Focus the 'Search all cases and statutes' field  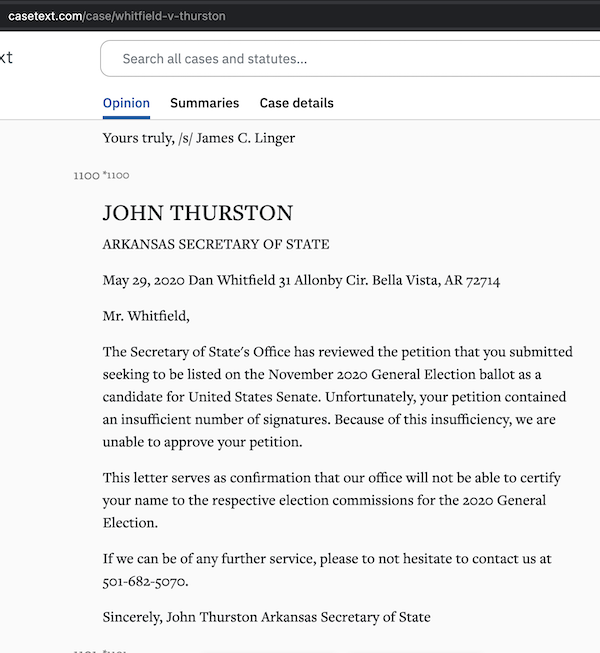pos(350,59)
